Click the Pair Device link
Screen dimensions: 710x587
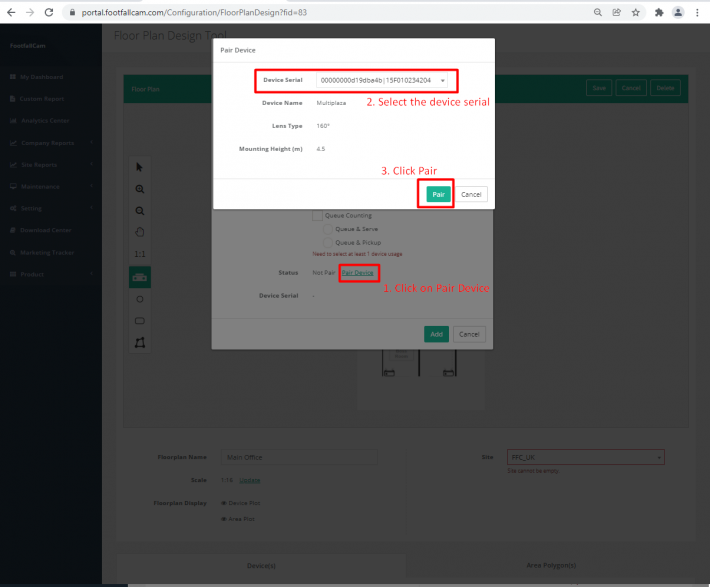(358, 272)
